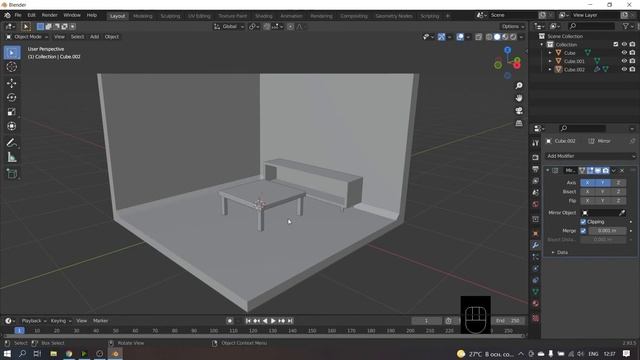Toggle Flip X button
This screenshot has height=360, width=640.
pyautogui.click(x=587, y=200)
